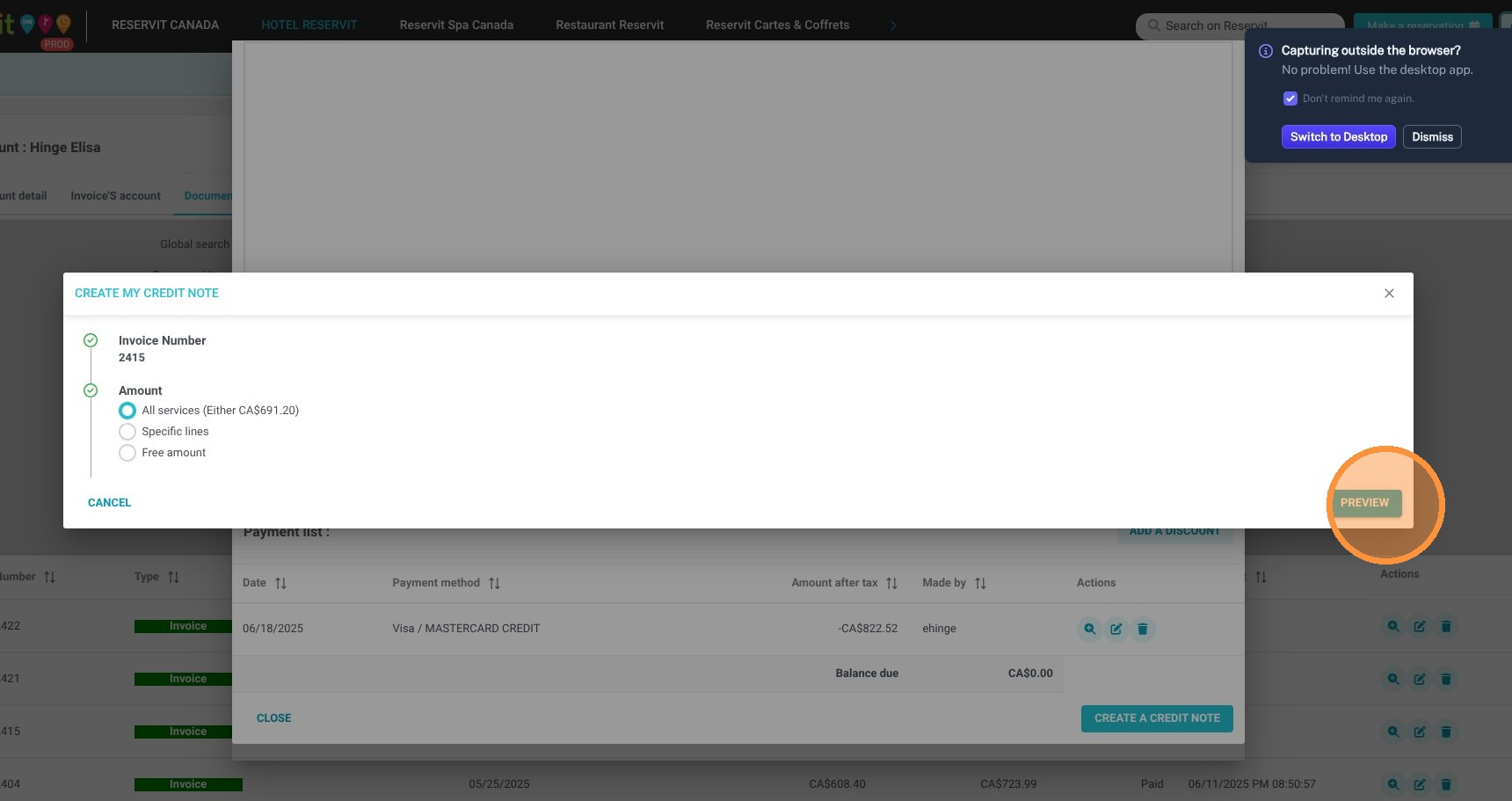Close the invoice details panel
The width and height of the screenshot is (1512, 801).
tap(273, 718)
